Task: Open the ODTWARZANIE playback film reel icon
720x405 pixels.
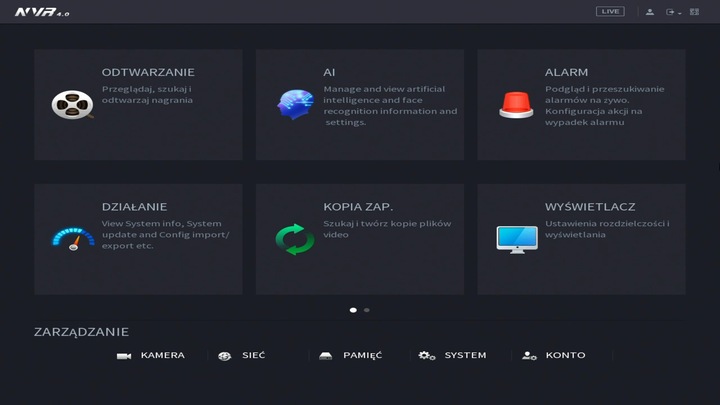Action: coord(71,104)
